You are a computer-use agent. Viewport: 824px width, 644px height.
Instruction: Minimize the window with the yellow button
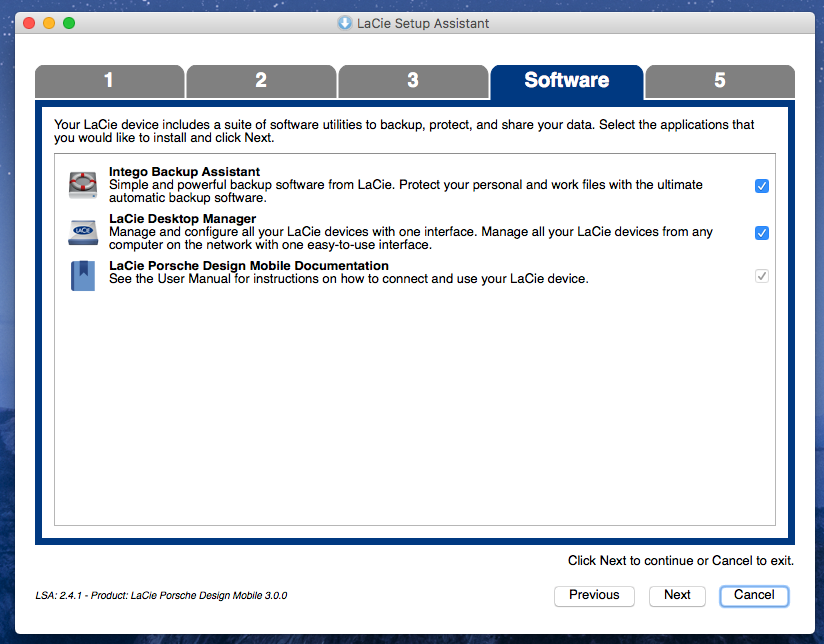click(x=49, y=23)
